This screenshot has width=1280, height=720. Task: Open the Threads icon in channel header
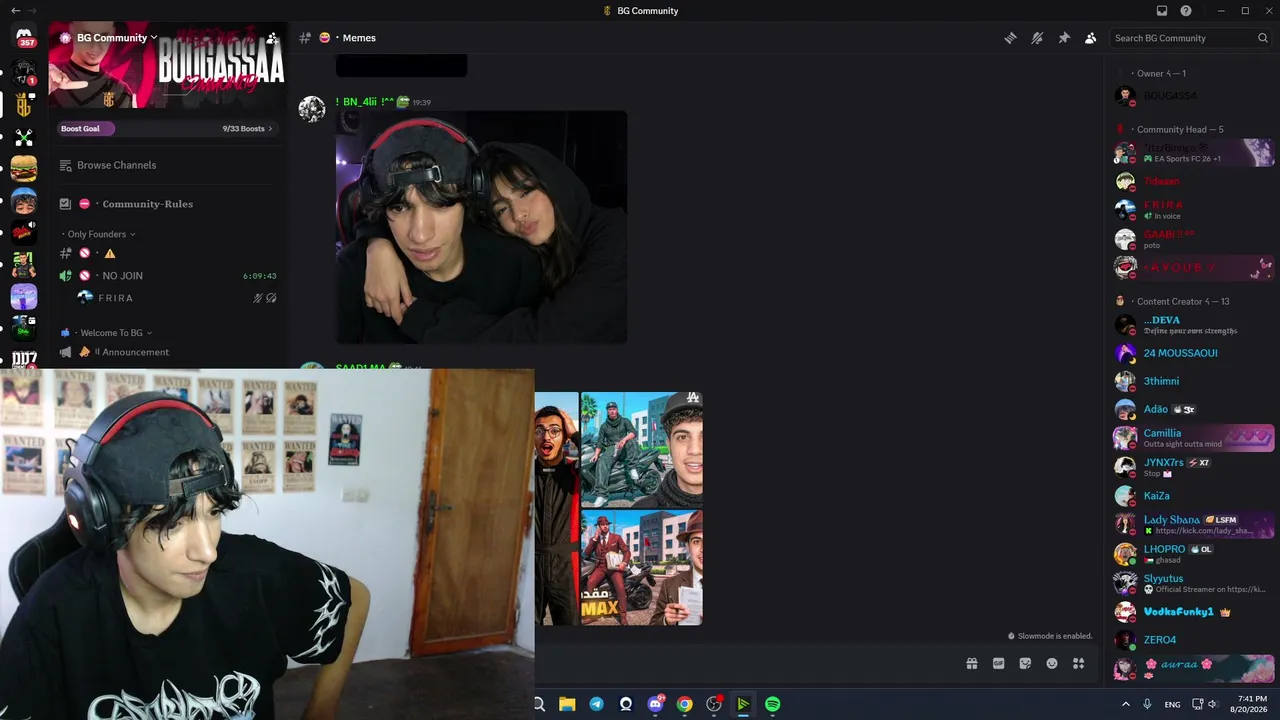[x=1010, y=38]
